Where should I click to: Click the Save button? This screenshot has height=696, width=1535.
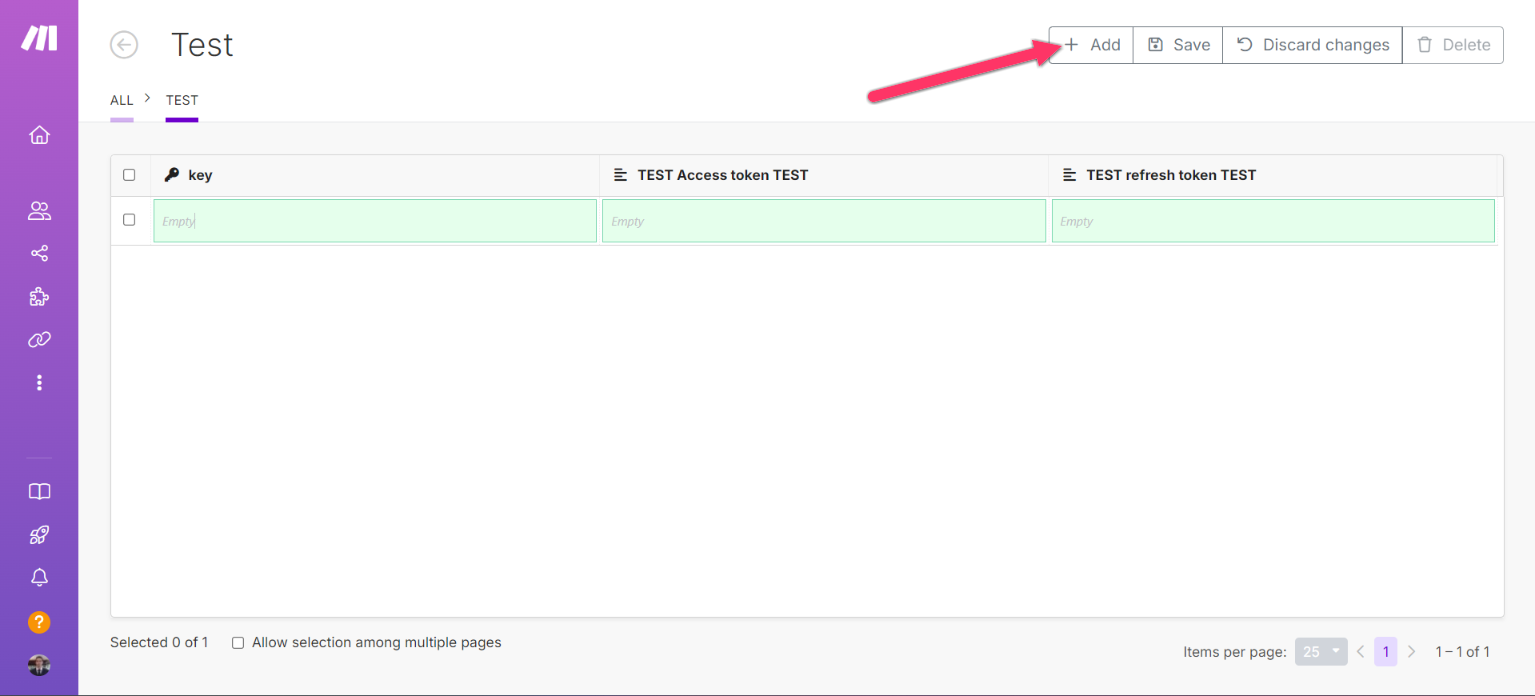1178,45
